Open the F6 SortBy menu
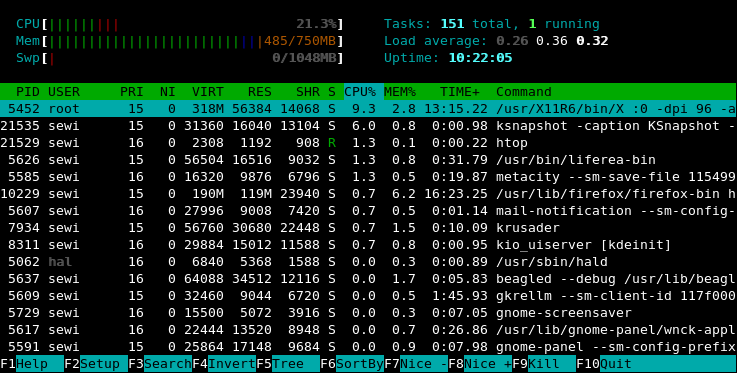737x373 pixels. click(x=352, y=364)
